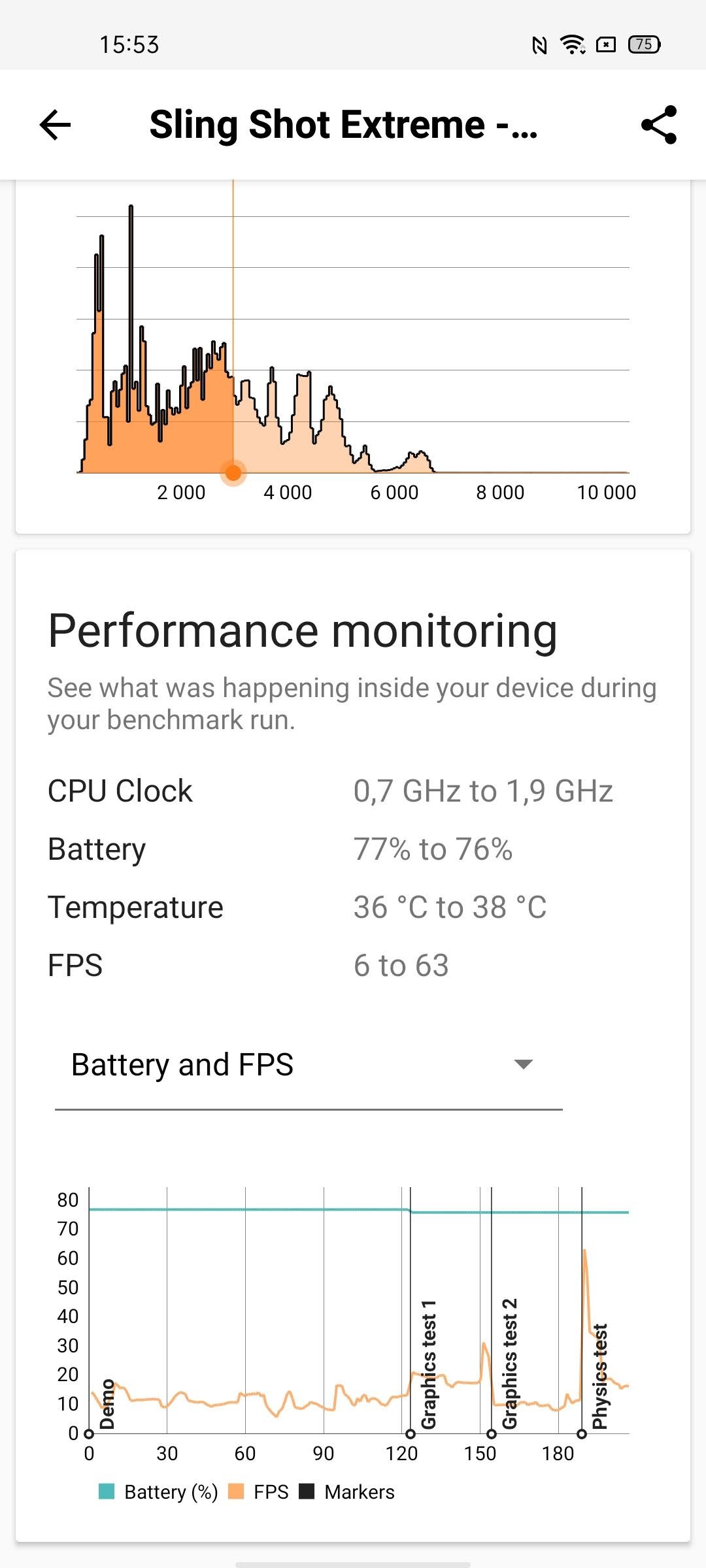Select the Demo marker on chart
The width and height of the screenshot is (706, 1568).
[89, 1434]
